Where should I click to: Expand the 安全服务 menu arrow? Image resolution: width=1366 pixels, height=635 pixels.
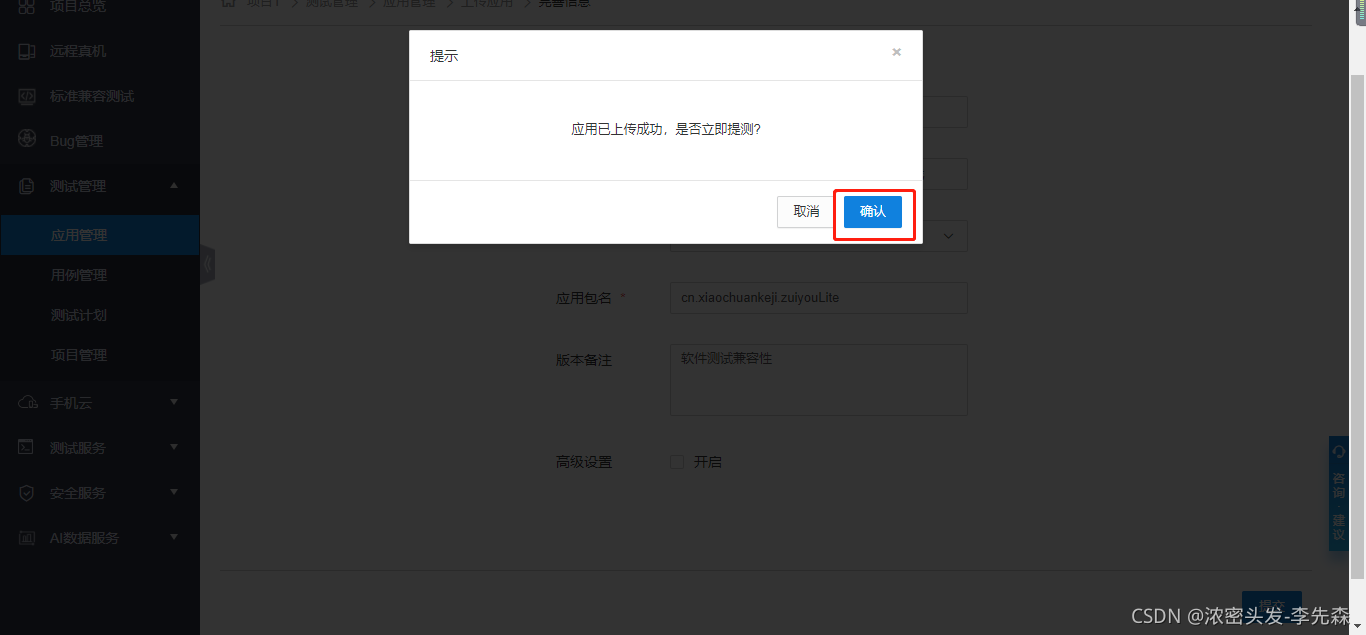(174, 492)
